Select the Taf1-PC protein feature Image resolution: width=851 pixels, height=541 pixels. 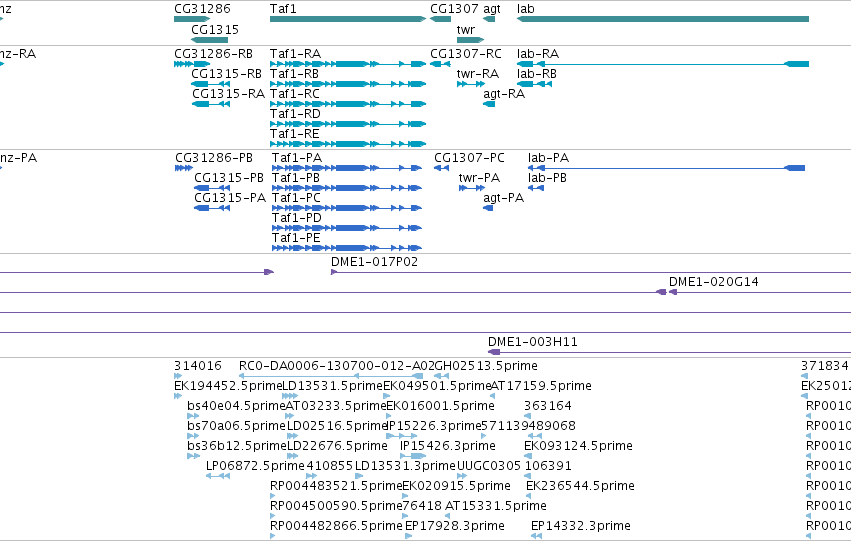(x=347, y=208)
